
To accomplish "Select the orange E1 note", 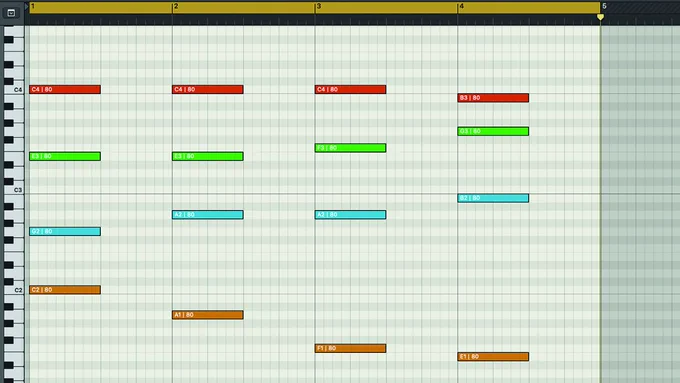I will (x=493, y=357).
